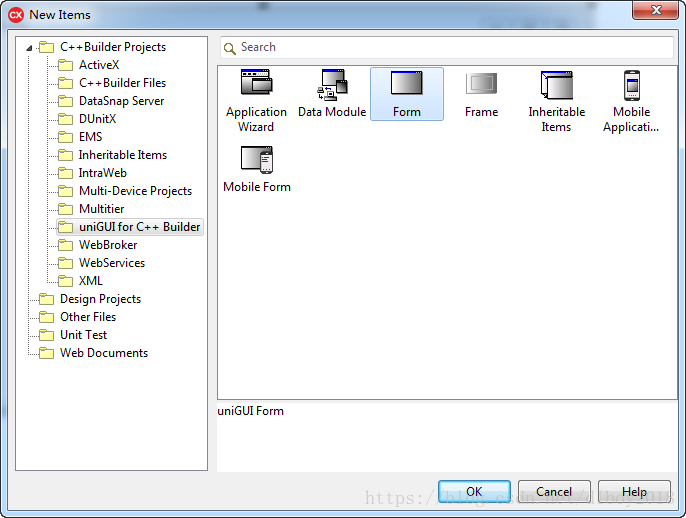686x518 pixels.
Task: Open the Other Files category
Action: tap(88, 317)
